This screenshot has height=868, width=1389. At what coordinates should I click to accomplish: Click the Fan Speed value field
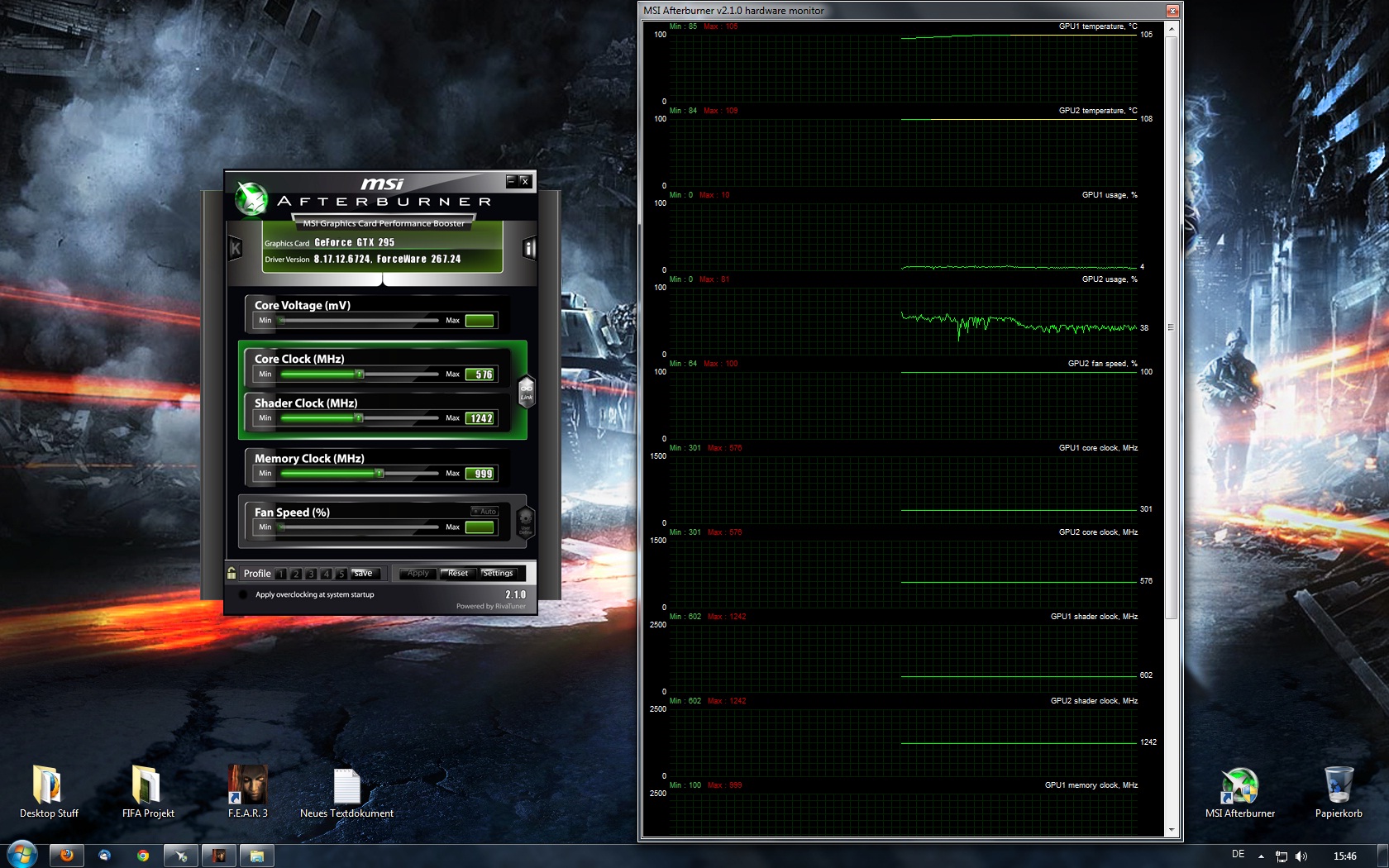click(x=480, y=527)
